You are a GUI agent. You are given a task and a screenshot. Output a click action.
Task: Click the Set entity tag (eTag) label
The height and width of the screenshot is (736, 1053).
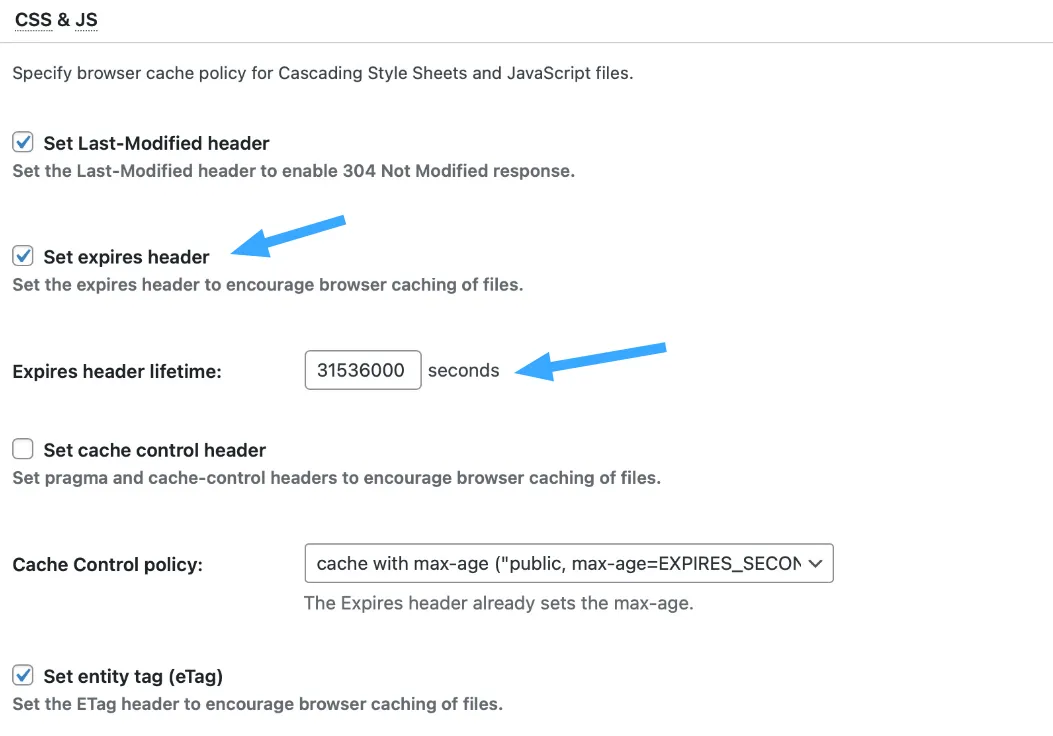[133, 676]
